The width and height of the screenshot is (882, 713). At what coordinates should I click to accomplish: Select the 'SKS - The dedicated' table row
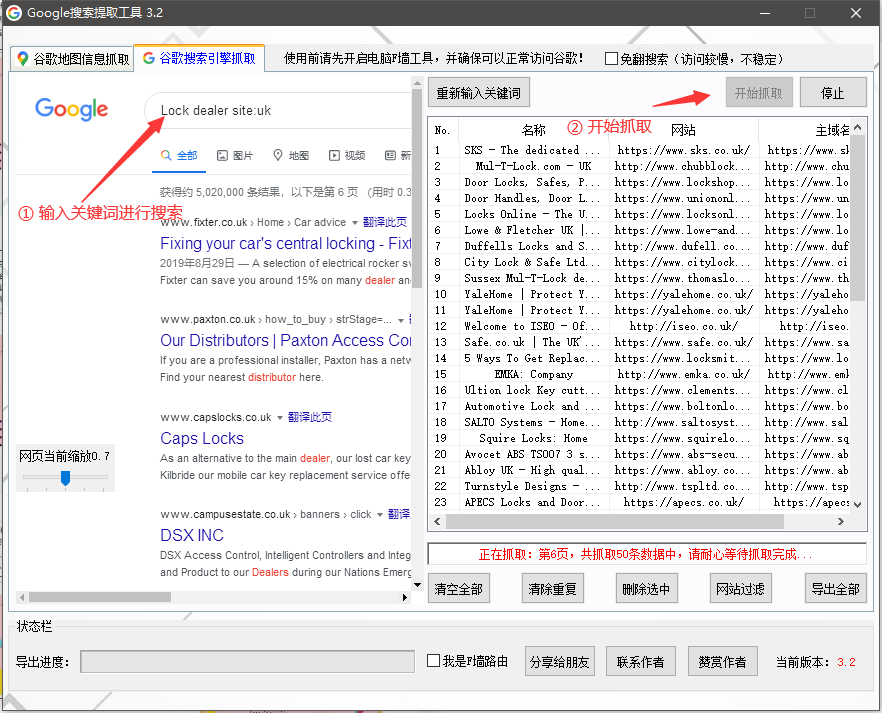tap(639, 150)
